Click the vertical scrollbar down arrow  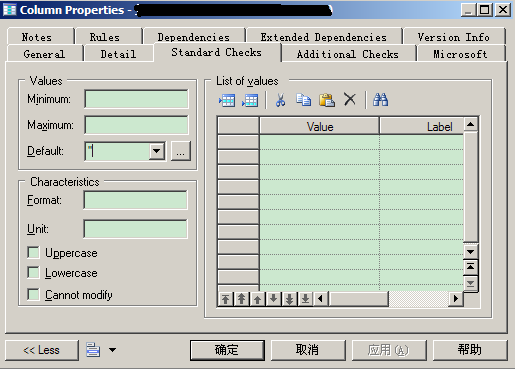(470, 252)
